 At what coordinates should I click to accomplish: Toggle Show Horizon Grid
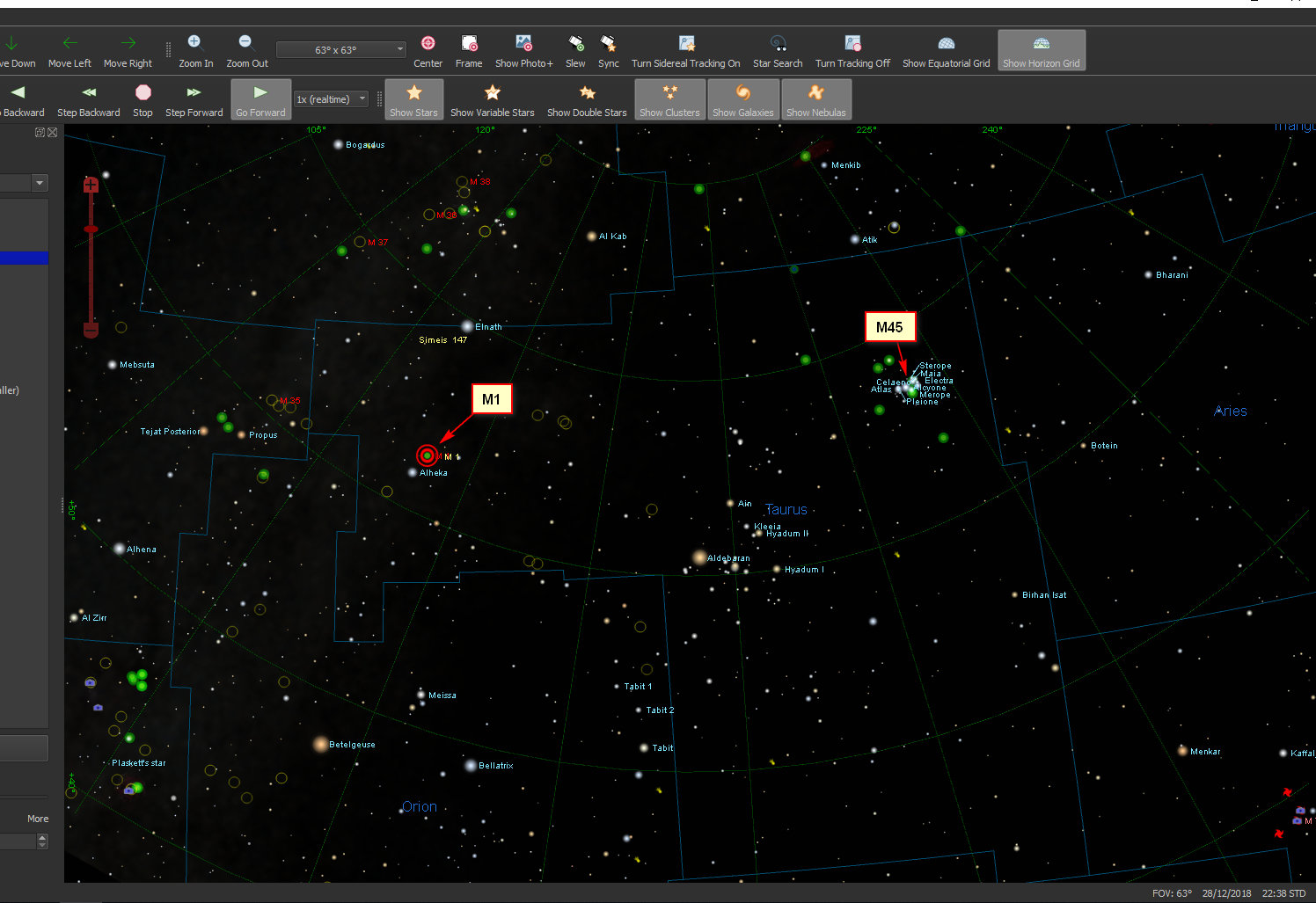coord(1042,50)
